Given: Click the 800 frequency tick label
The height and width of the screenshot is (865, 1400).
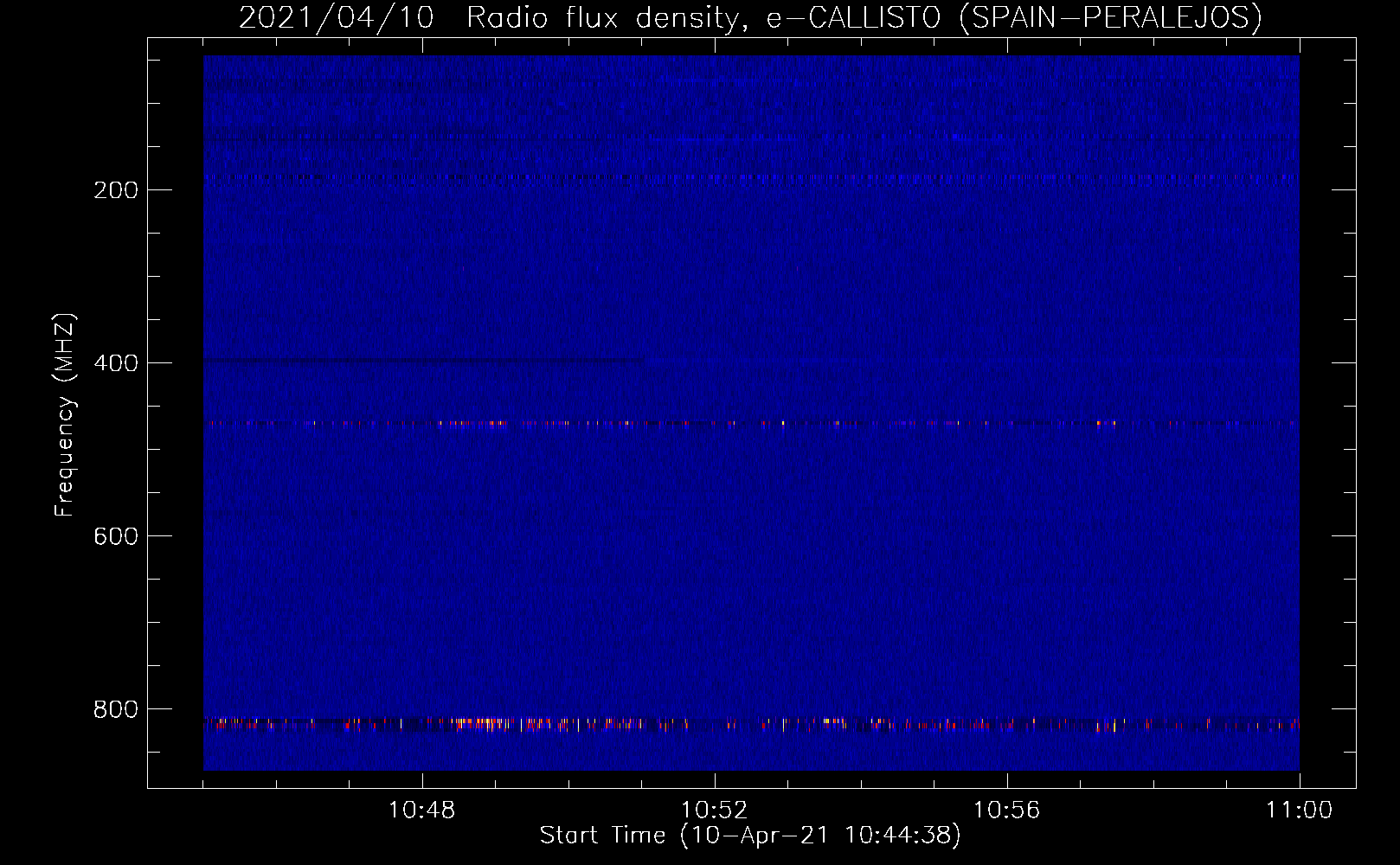Looking at the screenshot, I should (x=116, y=709).
